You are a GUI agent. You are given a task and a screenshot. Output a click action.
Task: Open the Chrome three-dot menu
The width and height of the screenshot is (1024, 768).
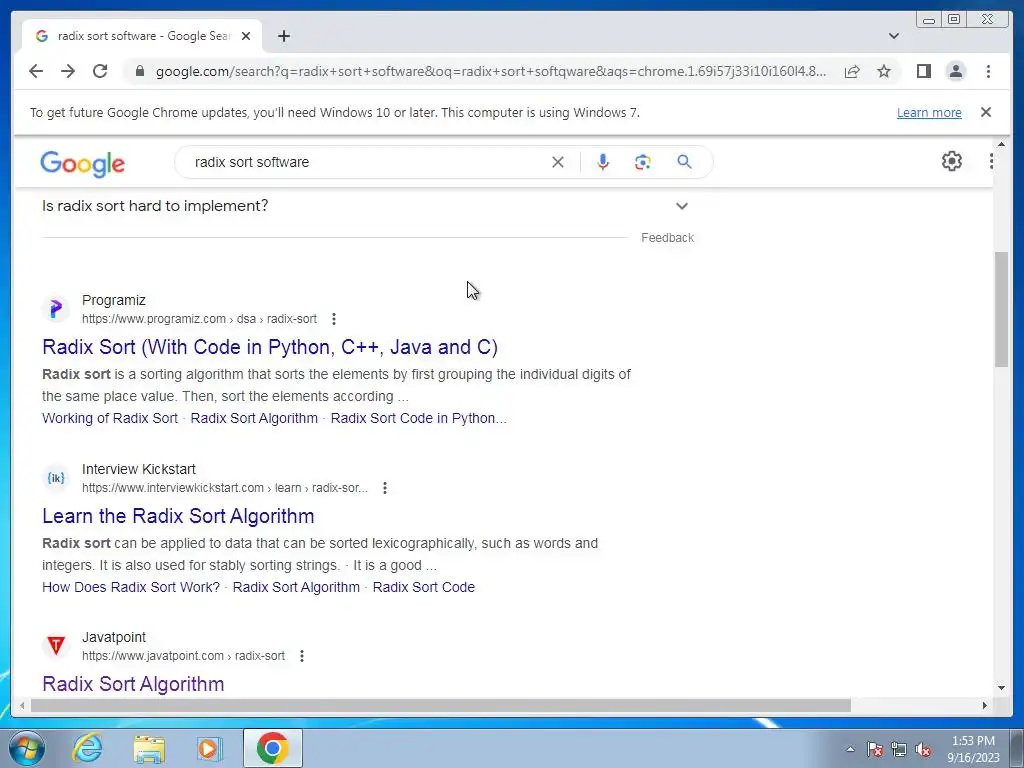[x=988, y=71]
